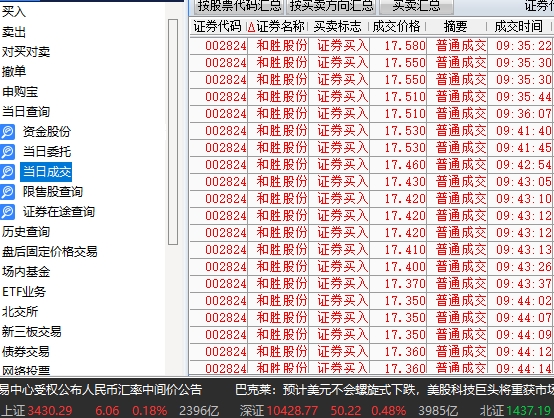Click 深证 index value 10428.77
Image resolution: width=554 pixels, height=418 pixels.
(x=293, y=411)
